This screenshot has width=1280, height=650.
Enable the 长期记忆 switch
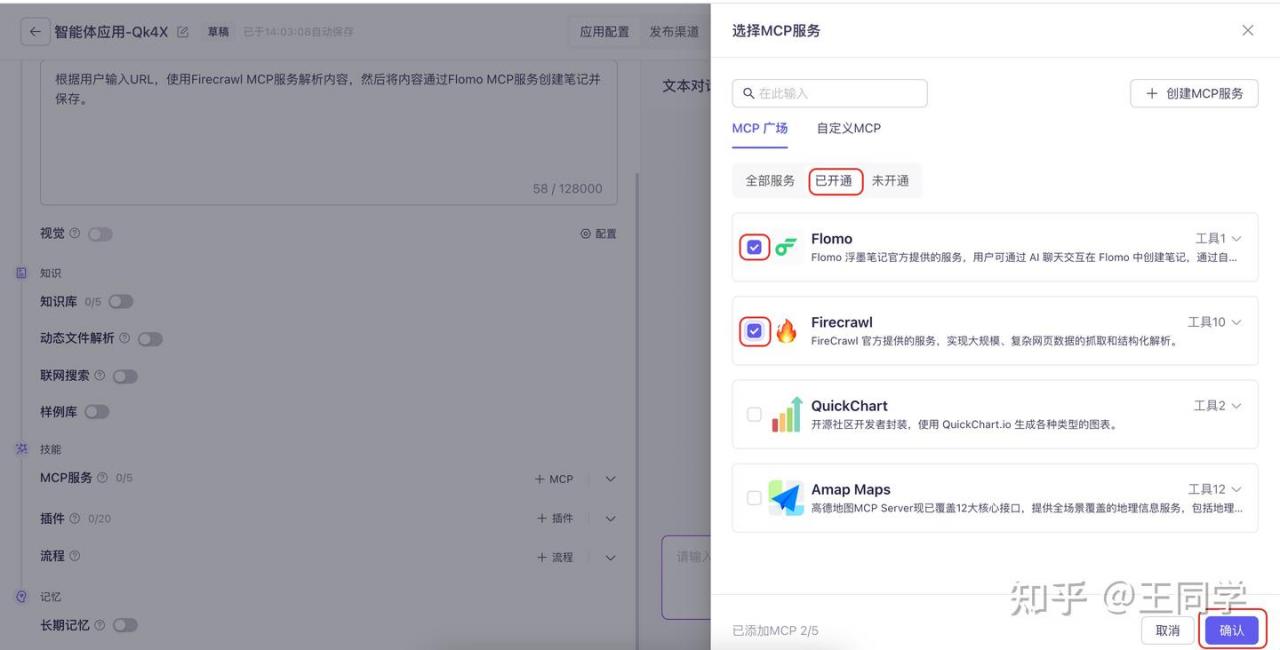(125, 626)
